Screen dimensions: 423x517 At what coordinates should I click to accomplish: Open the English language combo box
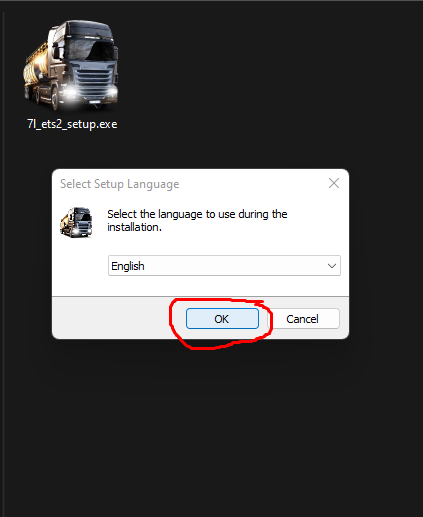pos(224,266)
